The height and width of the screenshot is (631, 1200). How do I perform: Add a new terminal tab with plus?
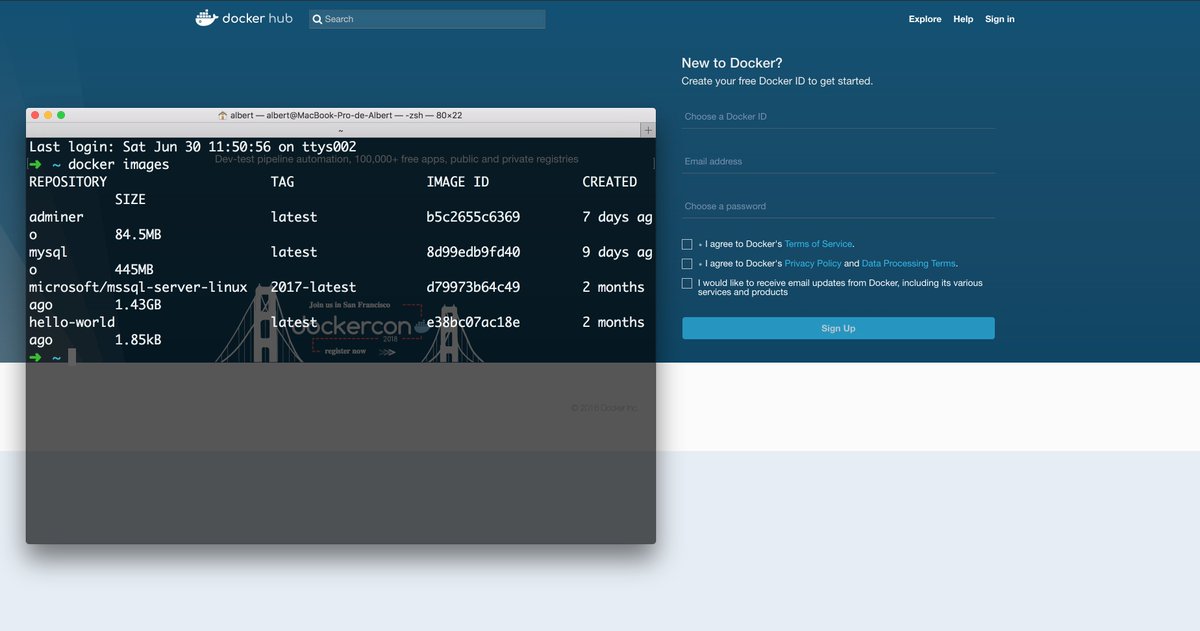pos(648,130)
